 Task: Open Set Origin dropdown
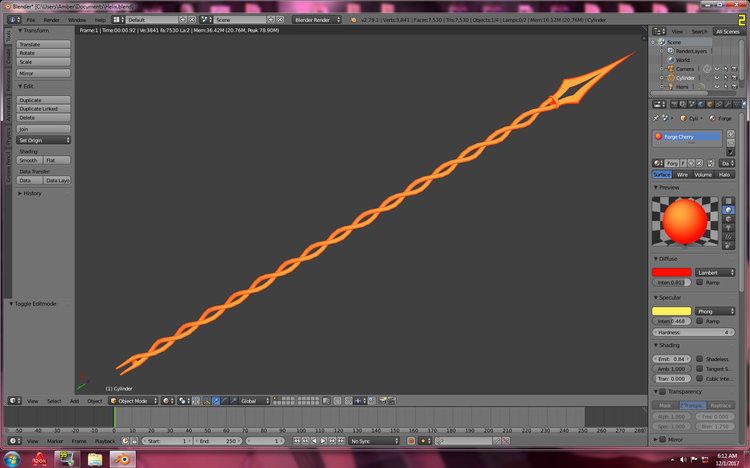click(44, 140)
